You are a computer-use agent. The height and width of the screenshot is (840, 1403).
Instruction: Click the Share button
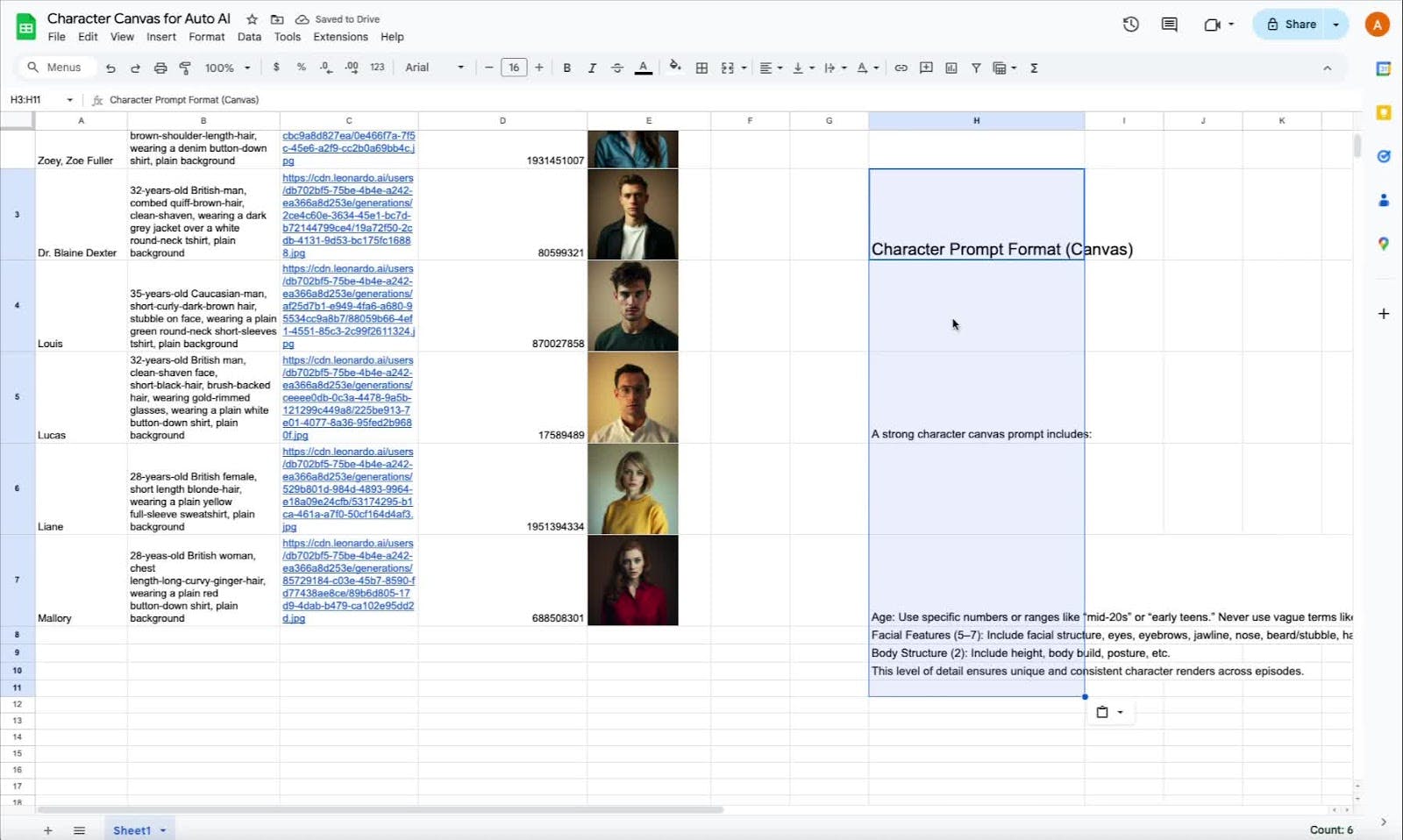(1292, 25)
